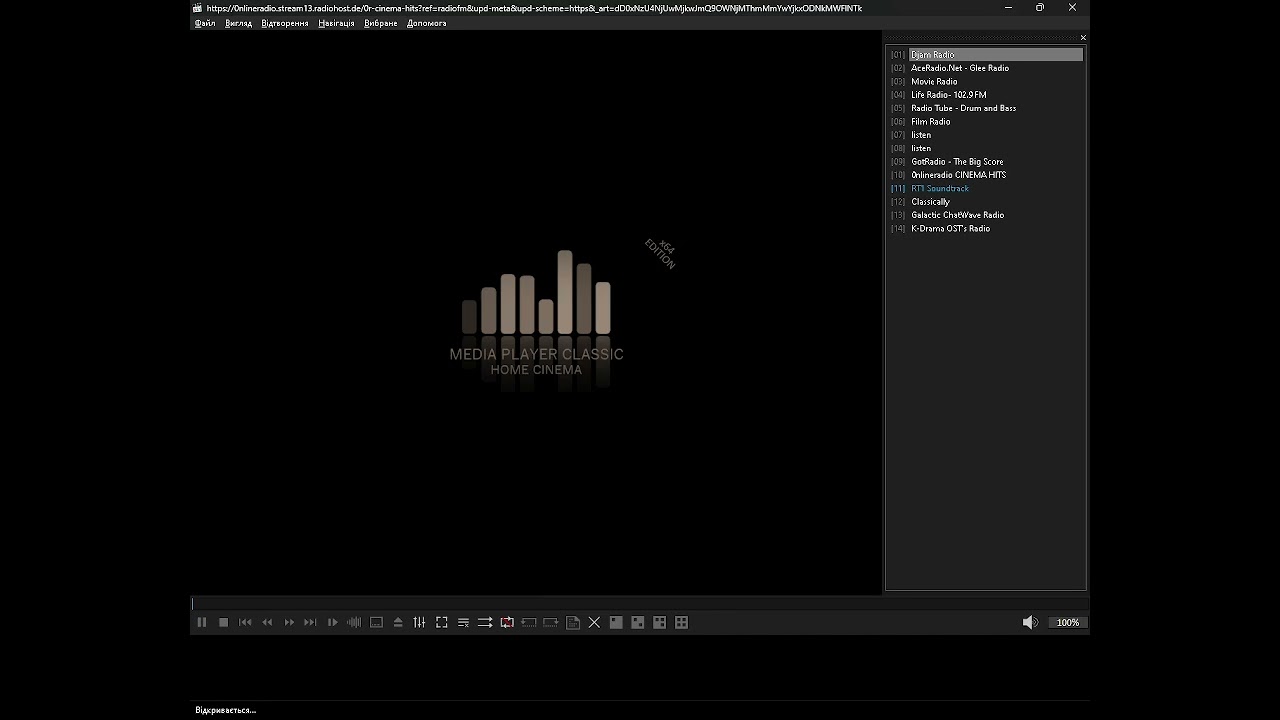Select Movie Radio in the playlist
Viewport: 1280px width, 720px height.
985,82
